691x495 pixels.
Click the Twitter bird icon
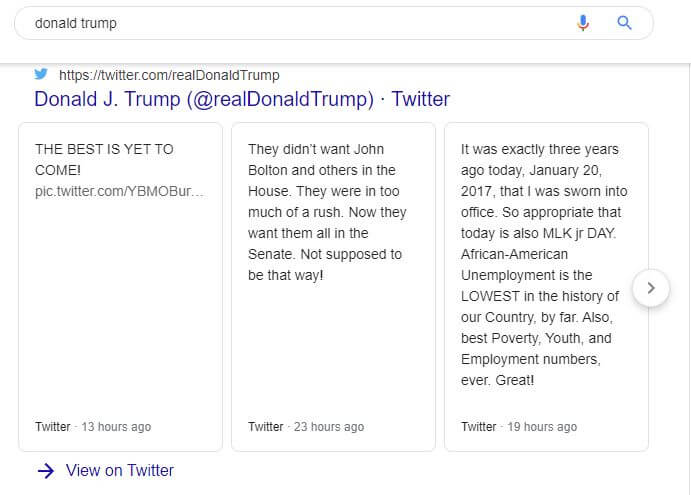coord(41,74)
